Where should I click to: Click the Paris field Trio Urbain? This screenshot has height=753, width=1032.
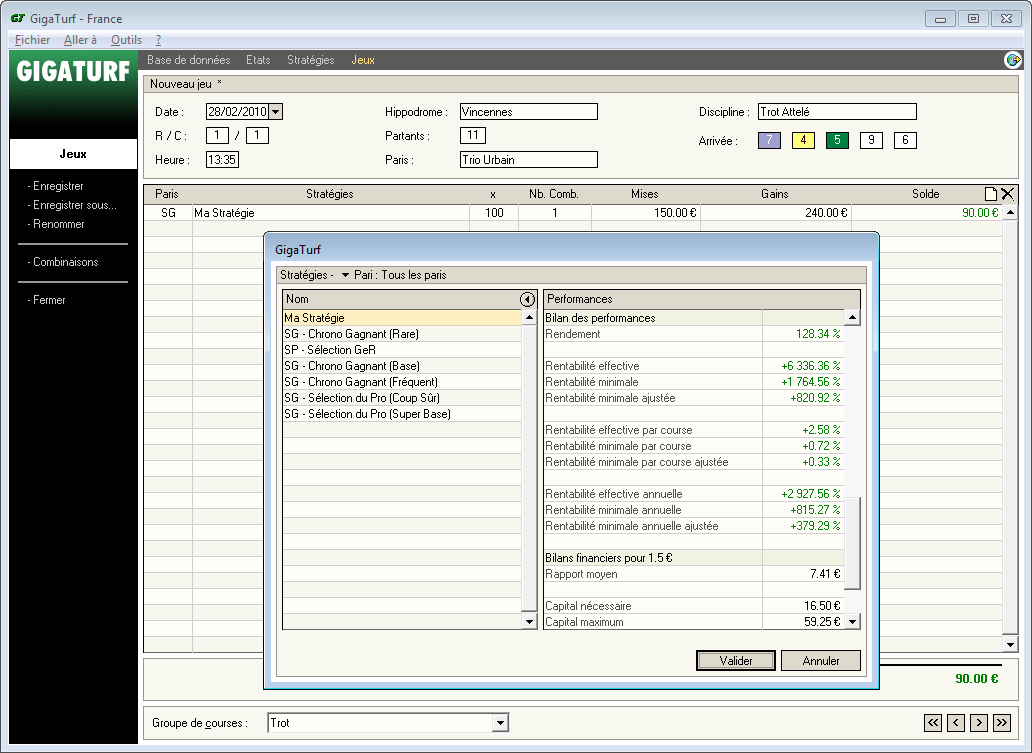(529, 160)
